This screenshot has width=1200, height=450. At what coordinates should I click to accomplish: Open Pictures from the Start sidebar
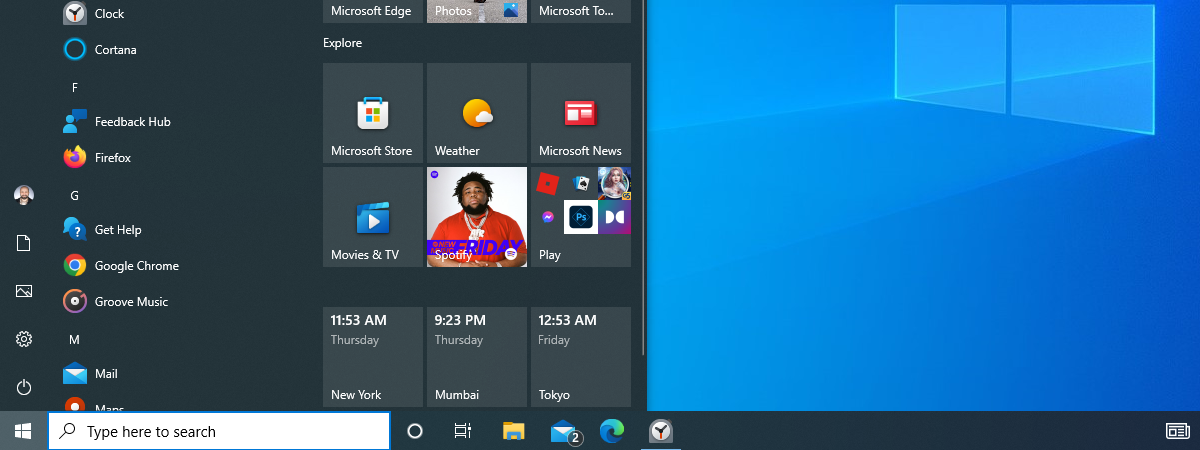(x=24, y=291)
